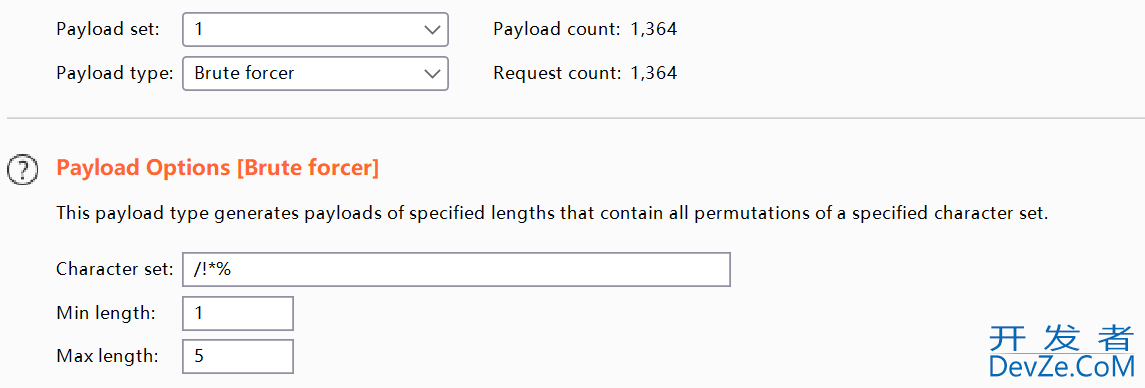Expand the Payload type dropdown arrow
1145x388 pixels.
click(x=432, y=73)
